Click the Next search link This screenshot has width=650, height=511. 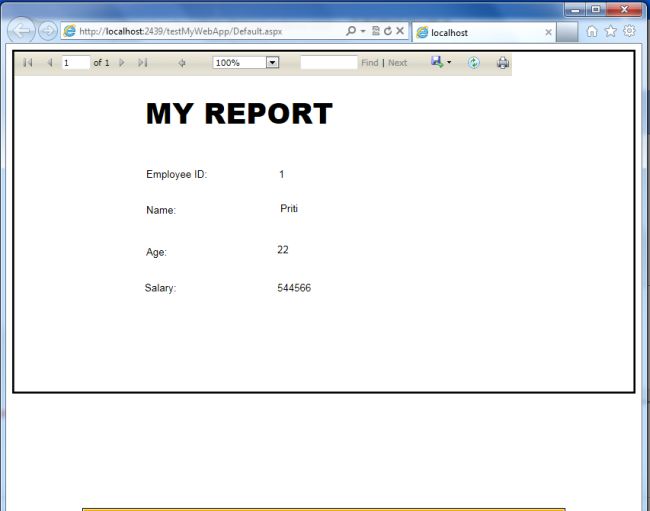[x=398, y=63]
